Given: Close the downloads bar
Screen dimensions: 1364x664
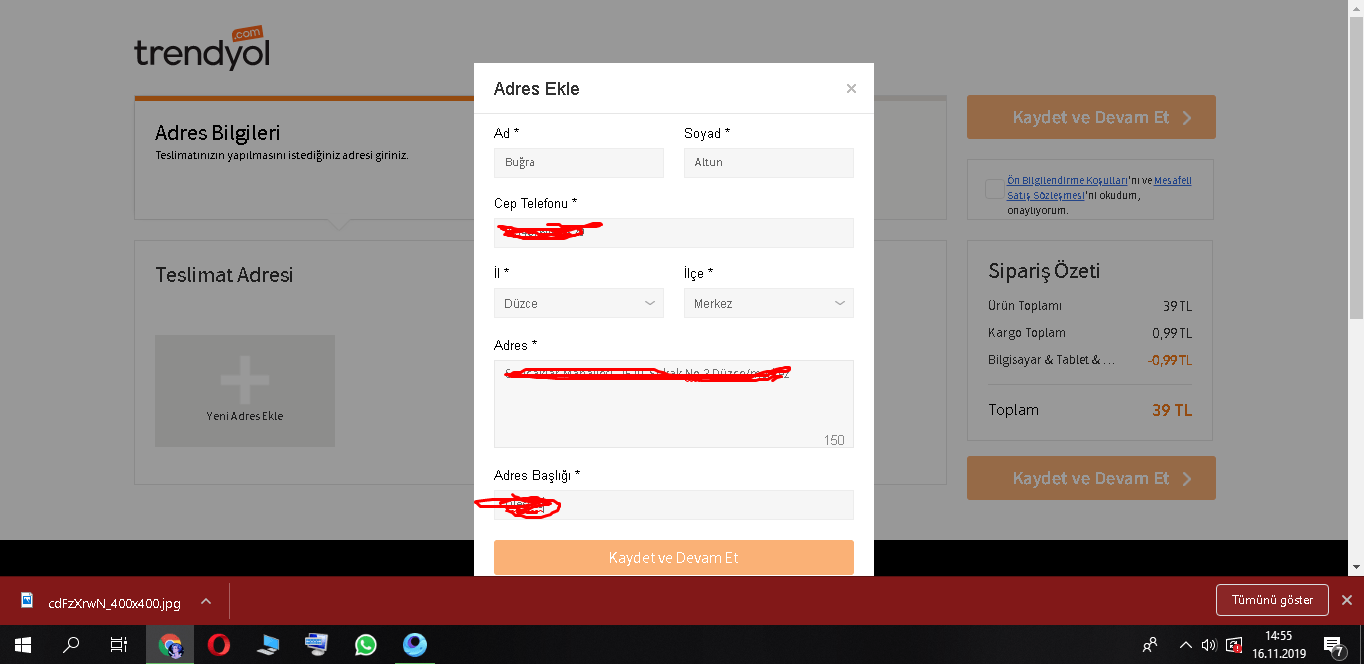Looking at the screenshot, I should point(1346,600).
